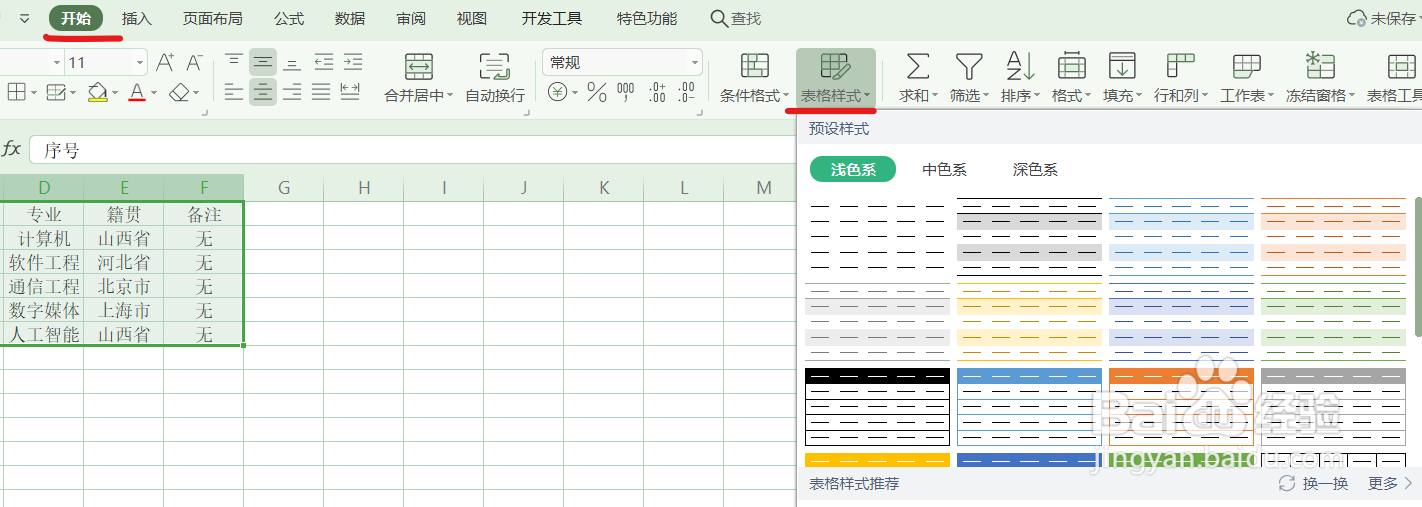Toggle middle vertical alignment
The height and width of the screenshot is (507, 1422).
(x=263, y=63)
